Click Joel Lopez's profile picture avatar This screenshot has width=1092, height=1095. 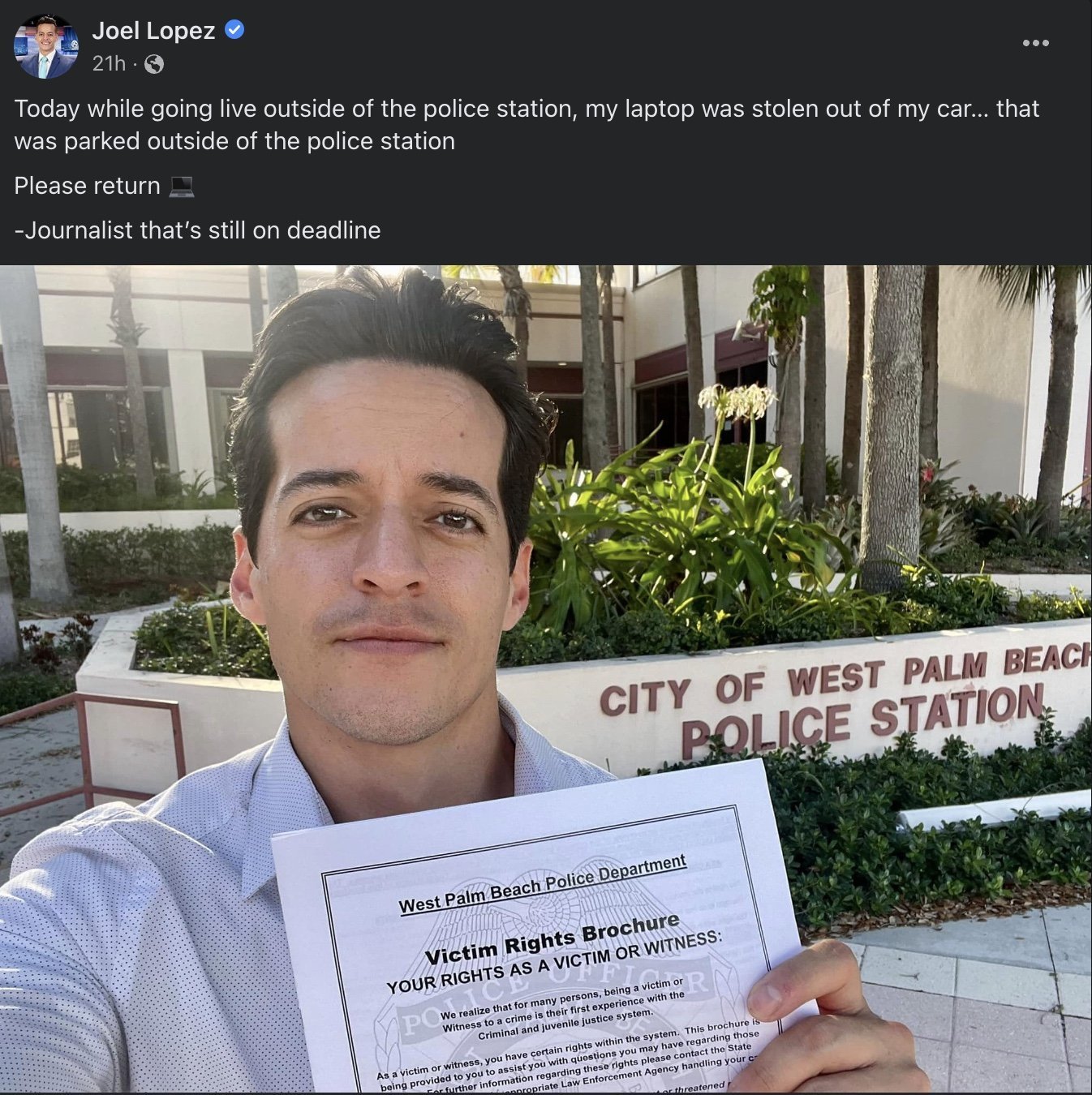pyautogui.click(x=46, y=45)
